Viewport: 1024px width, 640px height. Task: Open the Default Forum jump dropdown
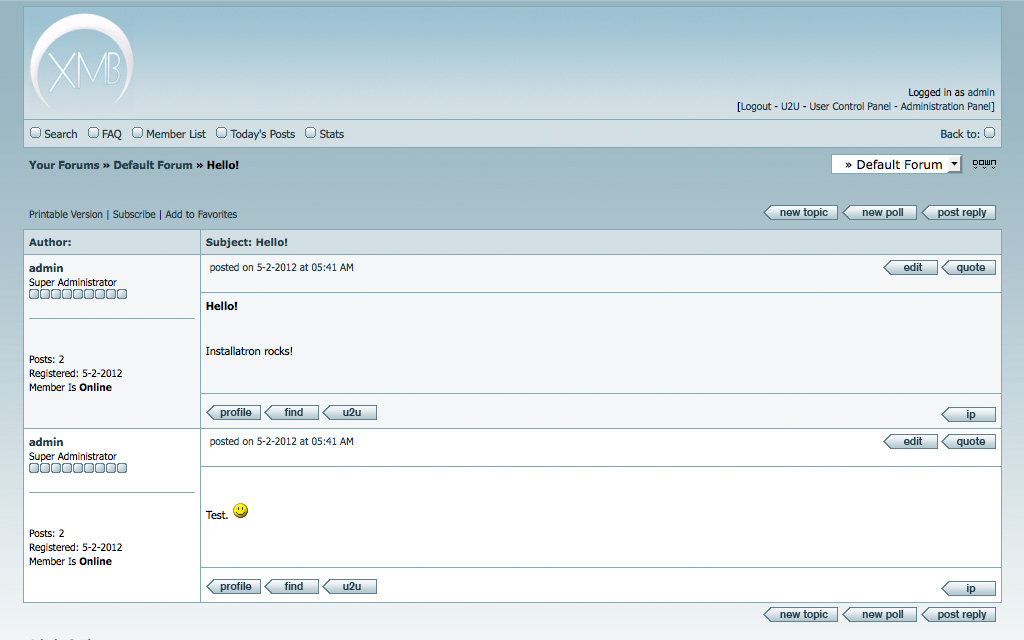896,164
